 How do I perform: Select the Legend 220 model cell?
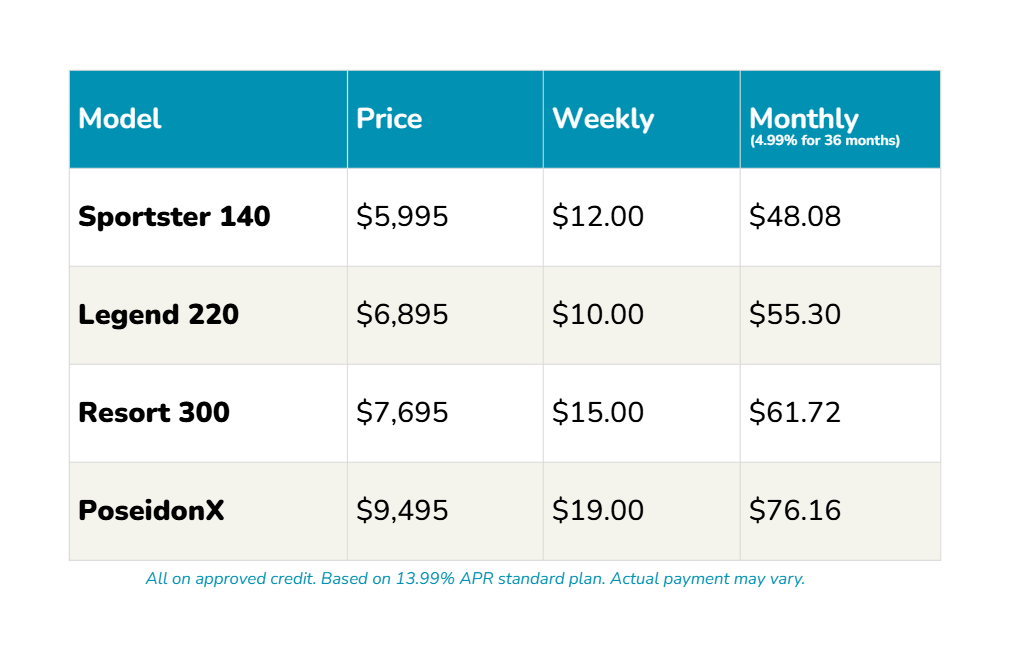click(x=158, y=315)
